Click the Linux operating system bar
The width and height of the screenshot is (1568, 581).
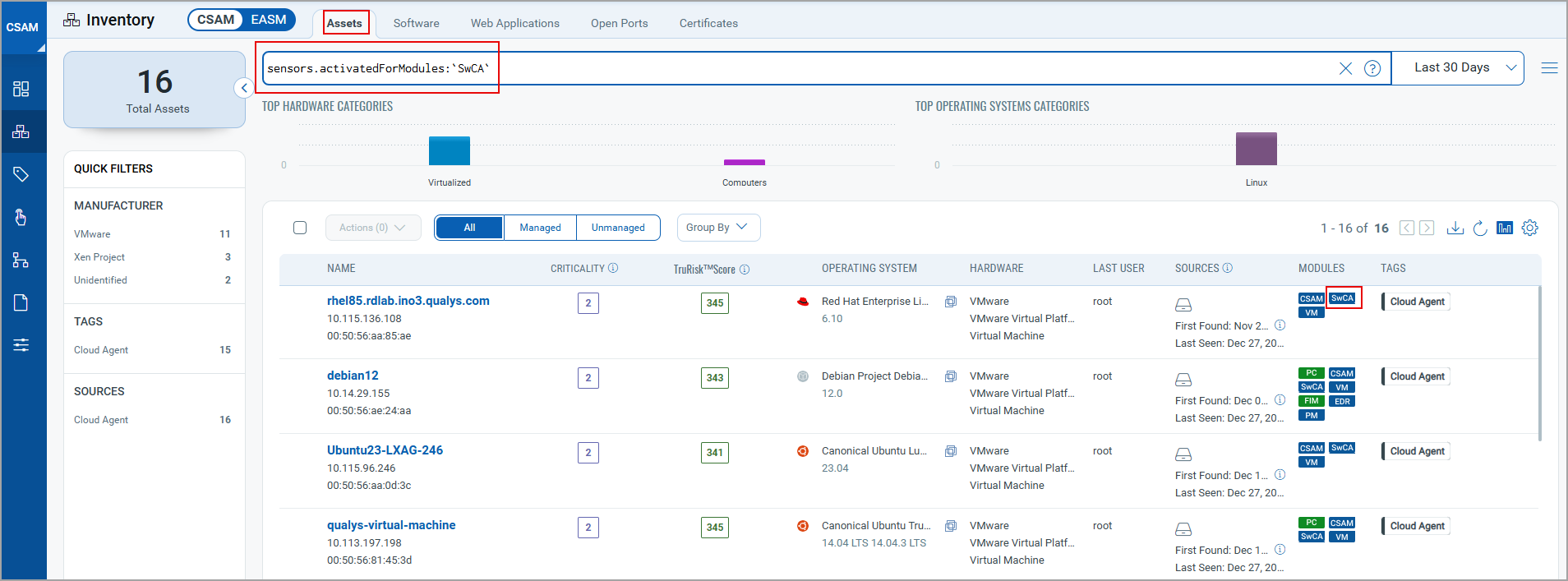pyautogui.click(x=1257, y=149)
